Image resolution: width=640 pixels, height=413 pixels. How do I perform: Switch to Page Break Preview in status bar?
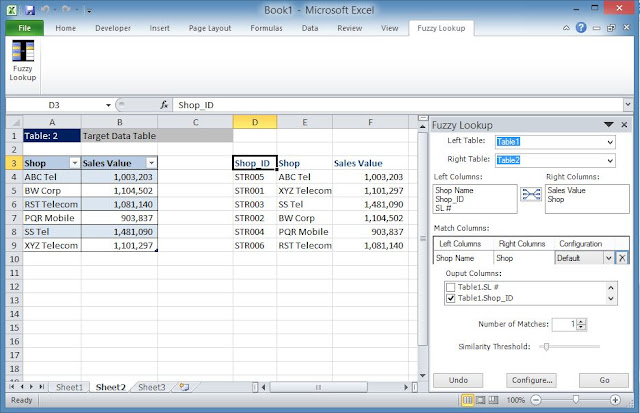click(493, 400)
